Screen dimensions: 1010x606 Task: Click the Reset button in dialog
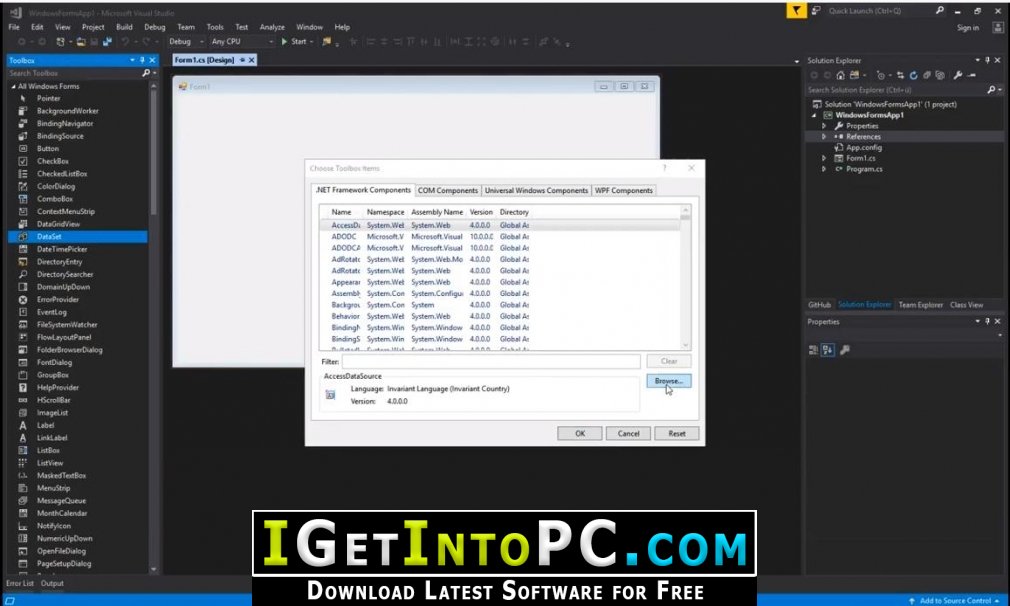pyautogui.click(x=676, y=433)
